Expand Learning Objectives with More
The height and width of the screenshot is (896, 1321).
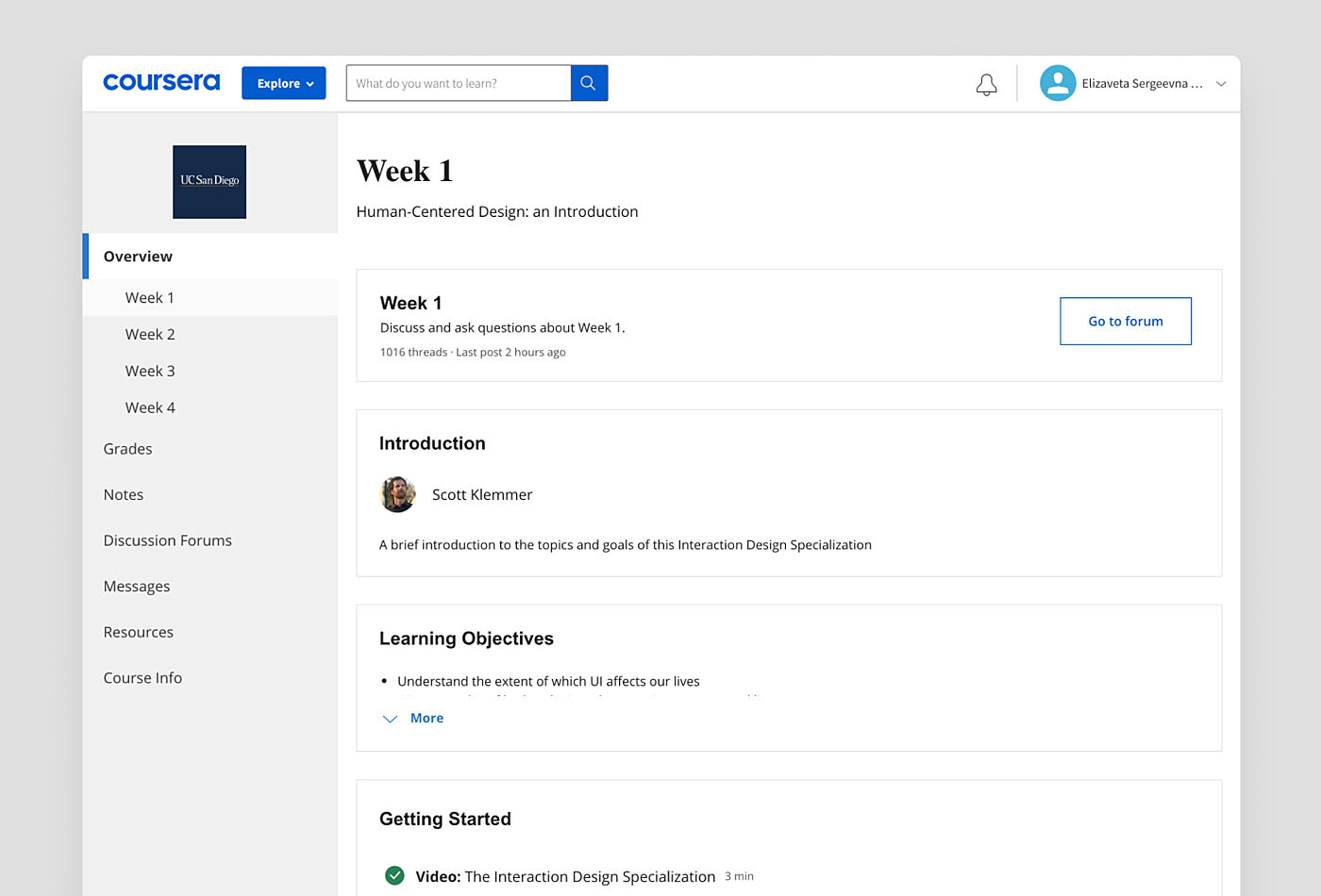(x=426, y=719)
